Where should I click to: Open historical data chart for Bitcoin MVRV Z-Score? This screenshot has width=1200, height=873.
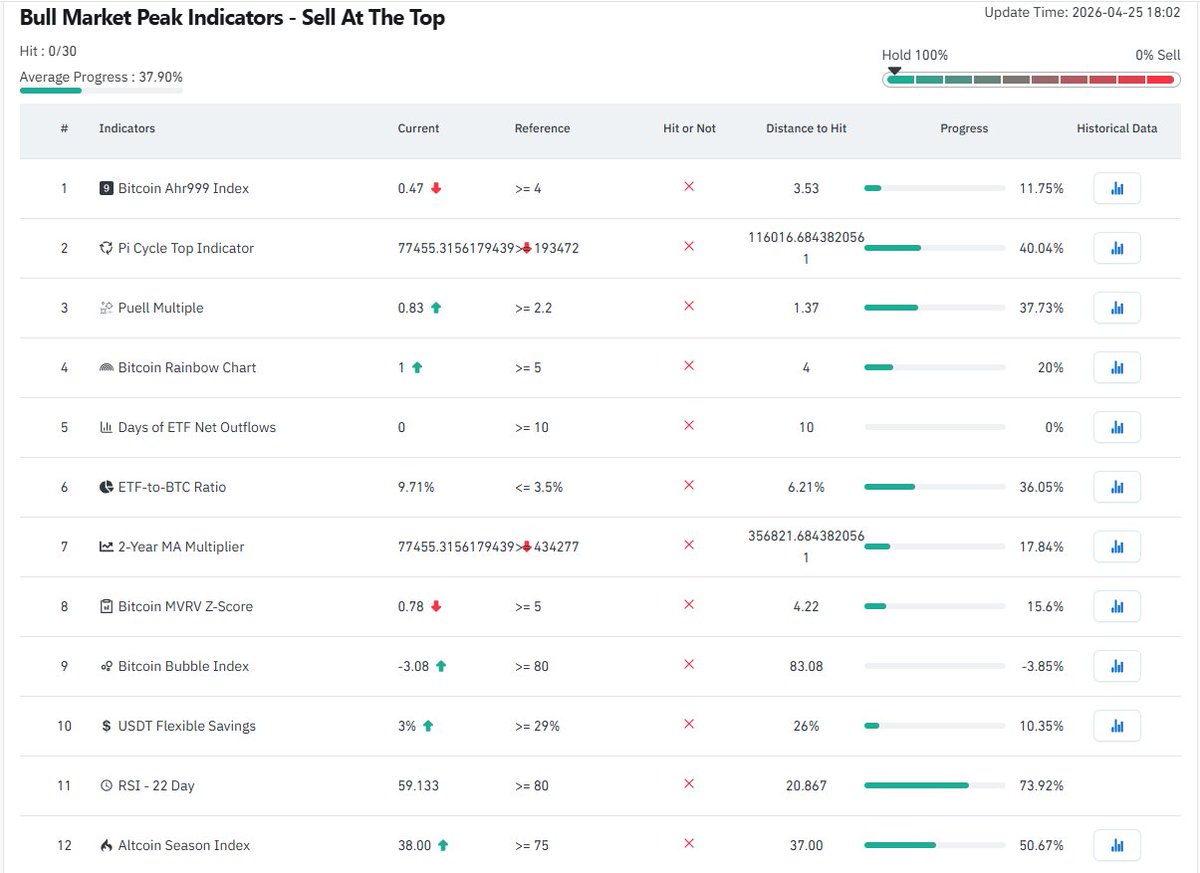tap(1117, 606)
